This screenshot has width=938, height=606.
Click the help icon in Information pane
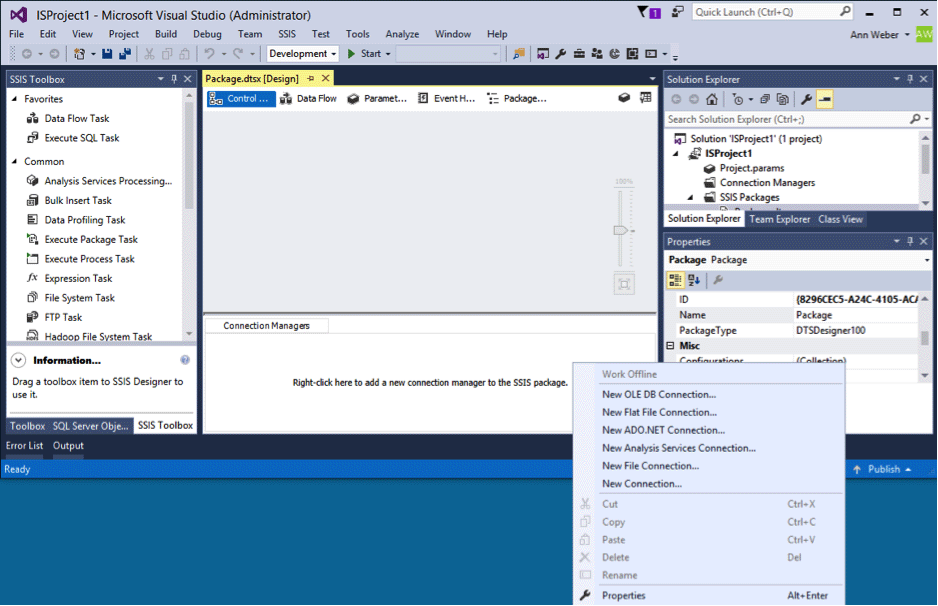click(185, 360)
